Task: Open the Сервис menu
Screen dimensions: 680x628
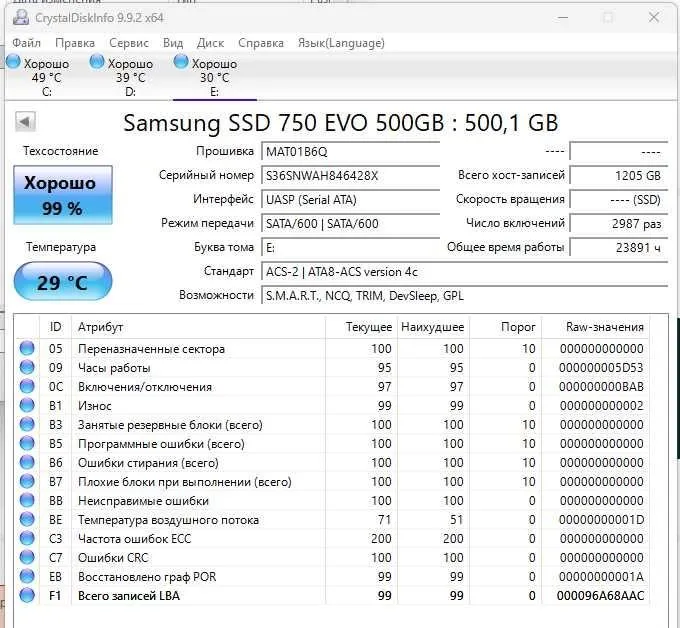Action: [129, 43]
